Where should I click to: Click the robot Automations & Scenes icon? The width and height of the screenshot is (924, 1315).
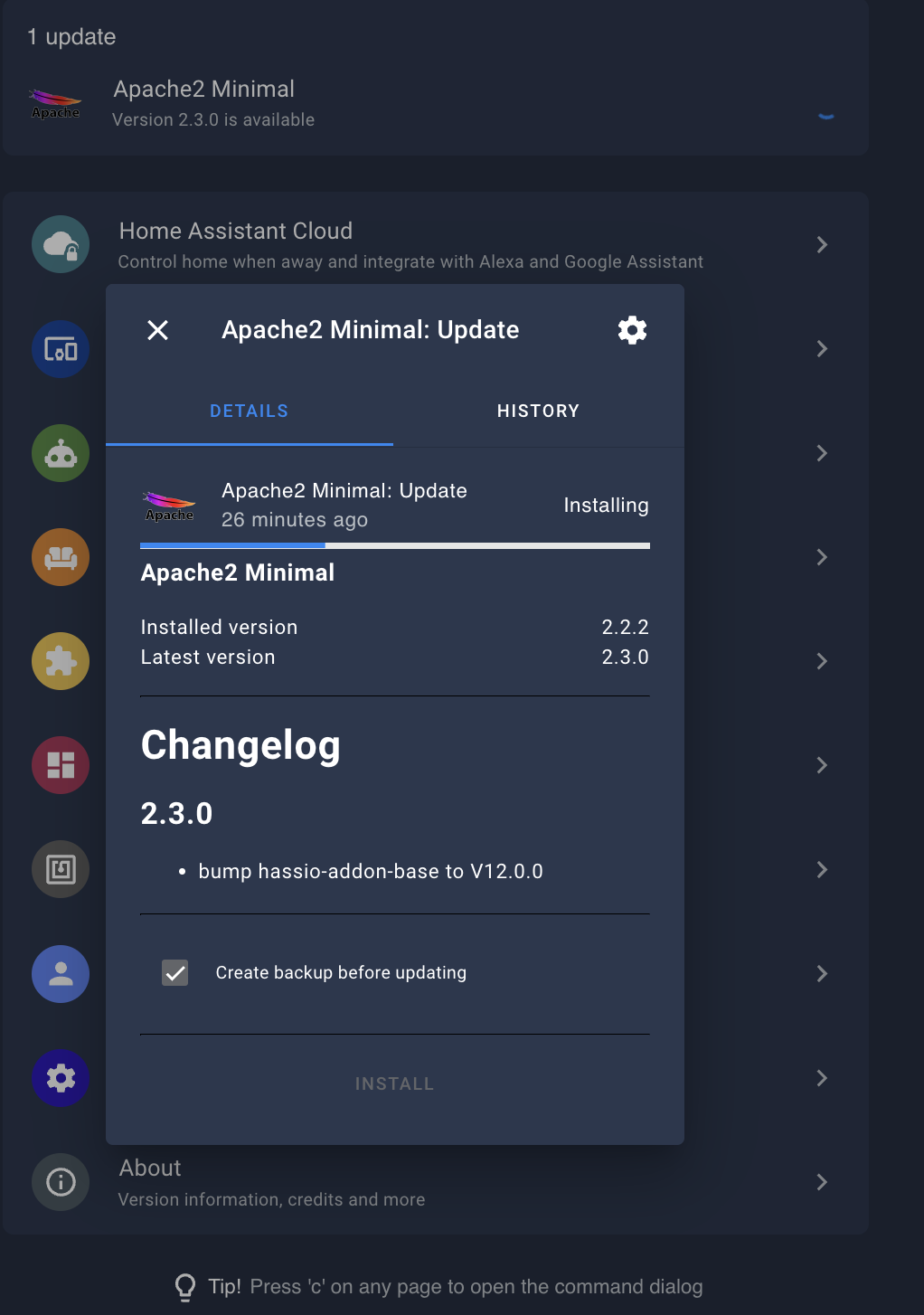click(x=60, y=453)
